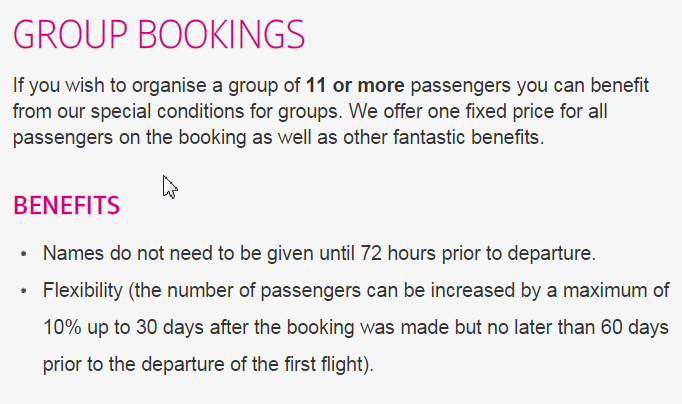Click the "10%" figure in the flexibility bullet
The width and height of the screenshot is (682, 404).
(x=62, y=327)
